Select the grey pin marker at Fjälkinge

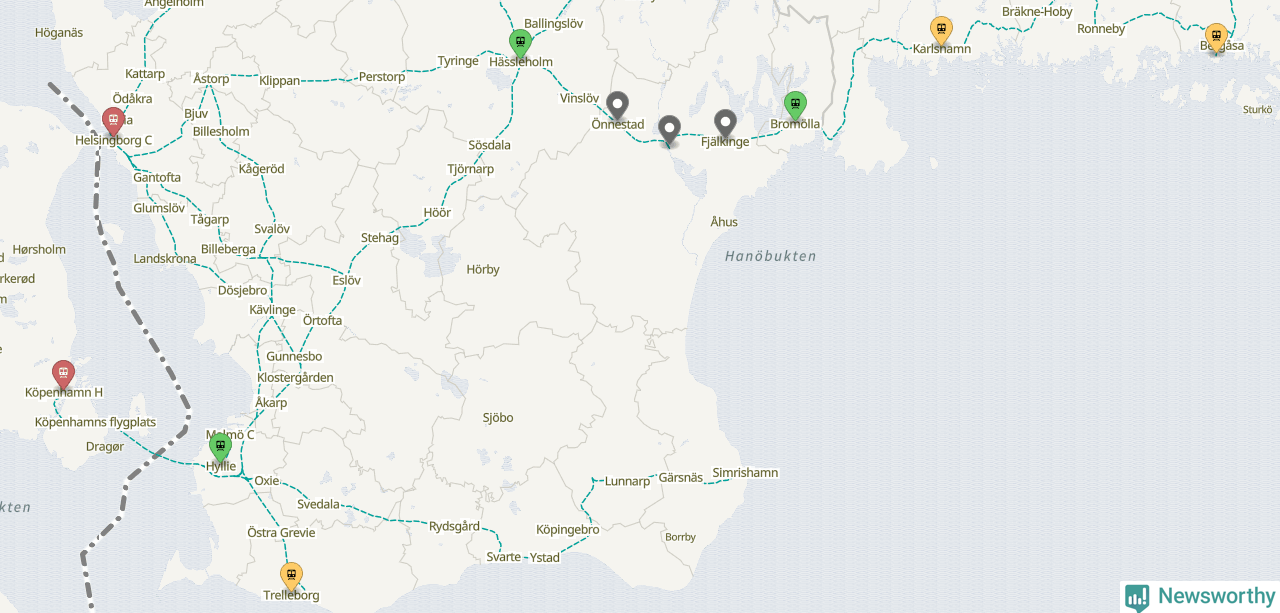(725, 124)
